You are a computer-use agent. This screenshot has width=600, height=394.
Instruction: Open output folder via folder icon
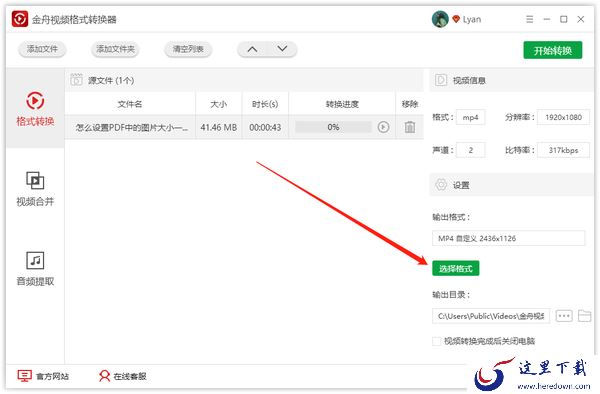584,316
